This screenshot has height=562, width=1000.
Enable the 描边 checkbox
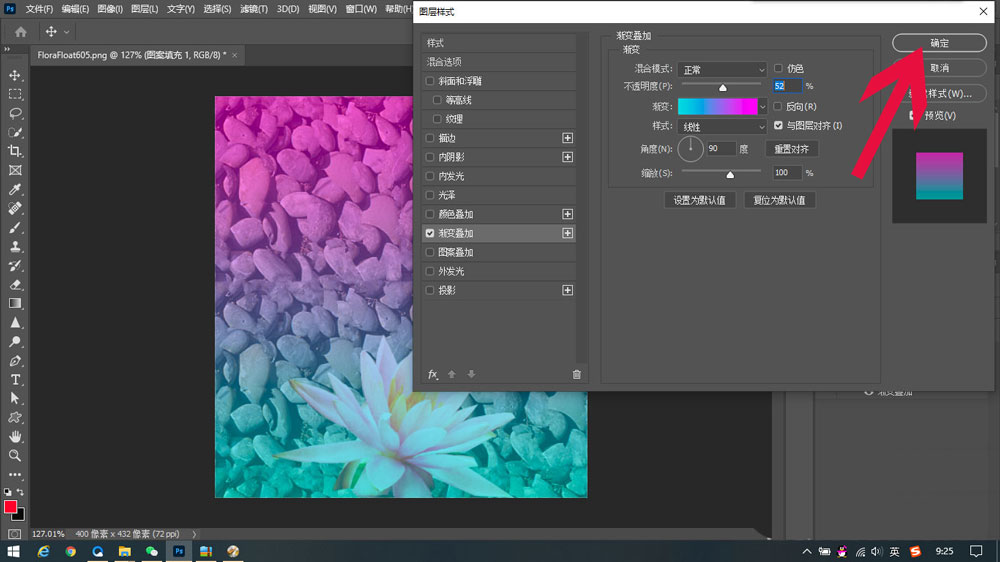(x=430, y=138)
